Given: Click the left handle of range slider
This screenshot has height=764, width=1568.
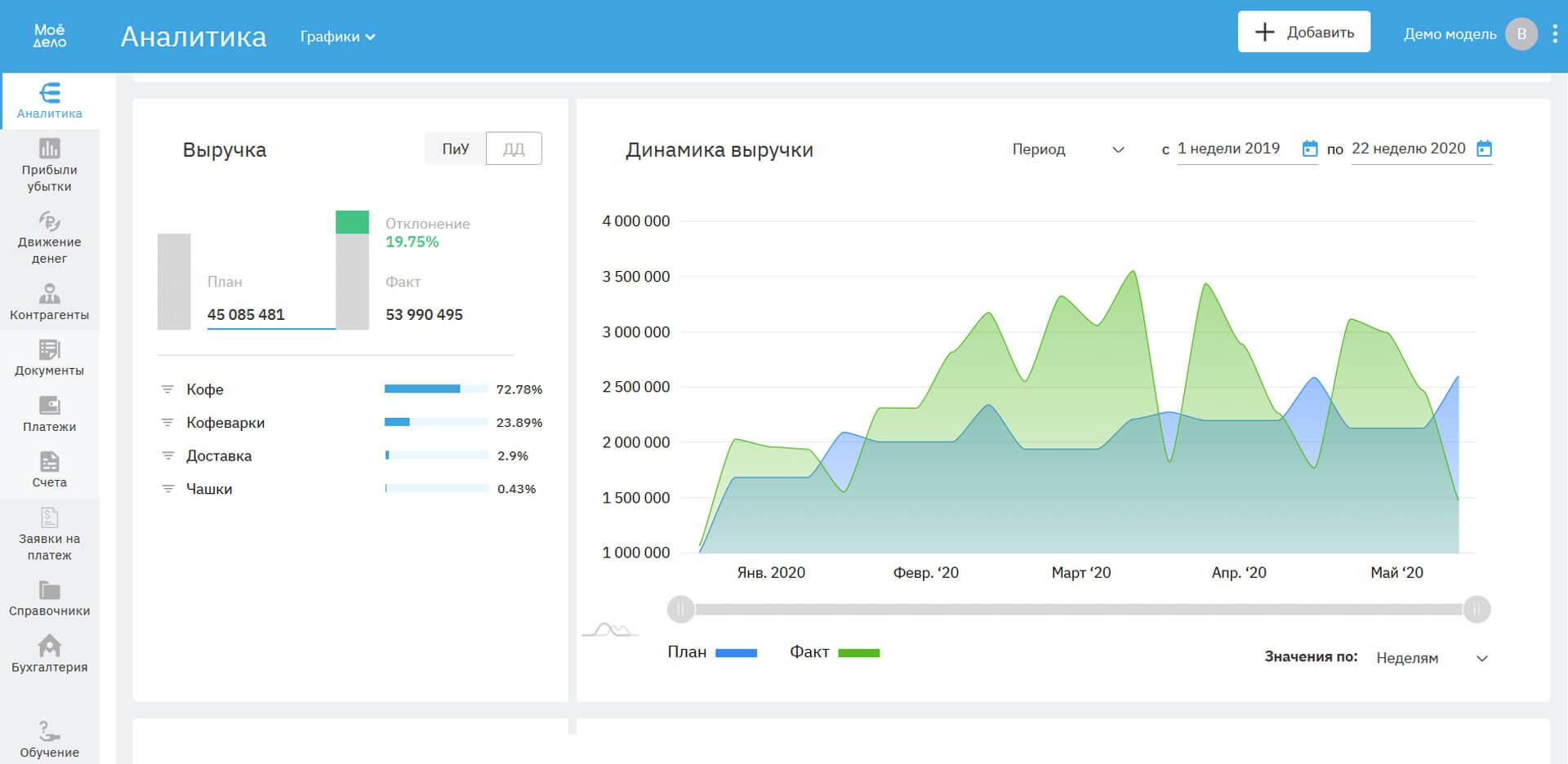Looking at the screenshot, I should pyautogui.click(x=680, y=609).
